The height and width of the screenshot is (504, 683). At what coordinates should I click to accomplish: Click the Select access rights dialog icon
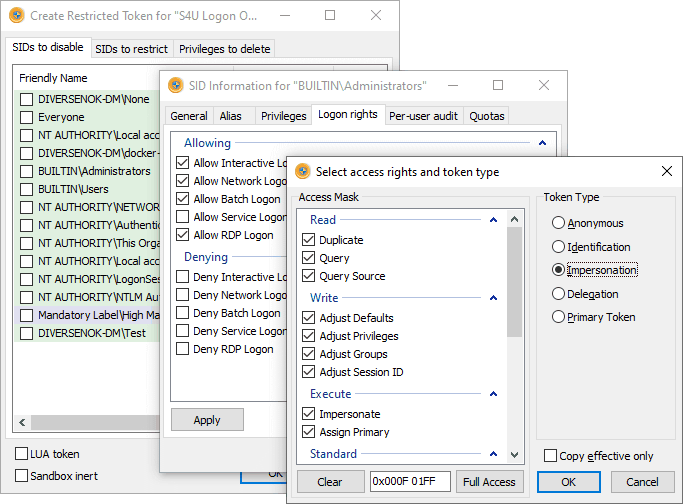300,171
